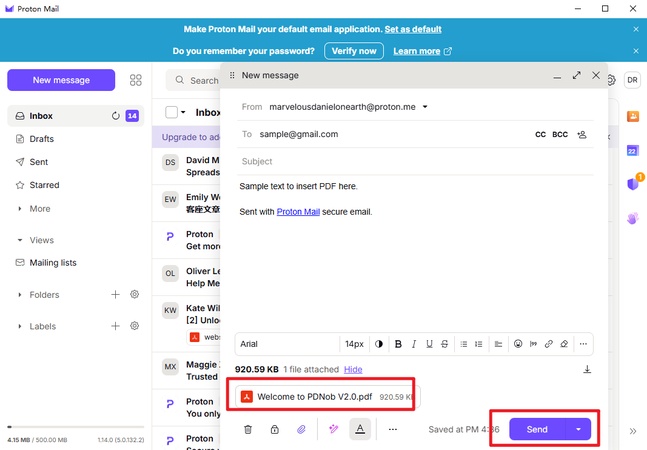Image resolution: width=647 pixels, height=450 pixels.
Task: Add a new folder with plus icon
Action: [x=116, y=295]
